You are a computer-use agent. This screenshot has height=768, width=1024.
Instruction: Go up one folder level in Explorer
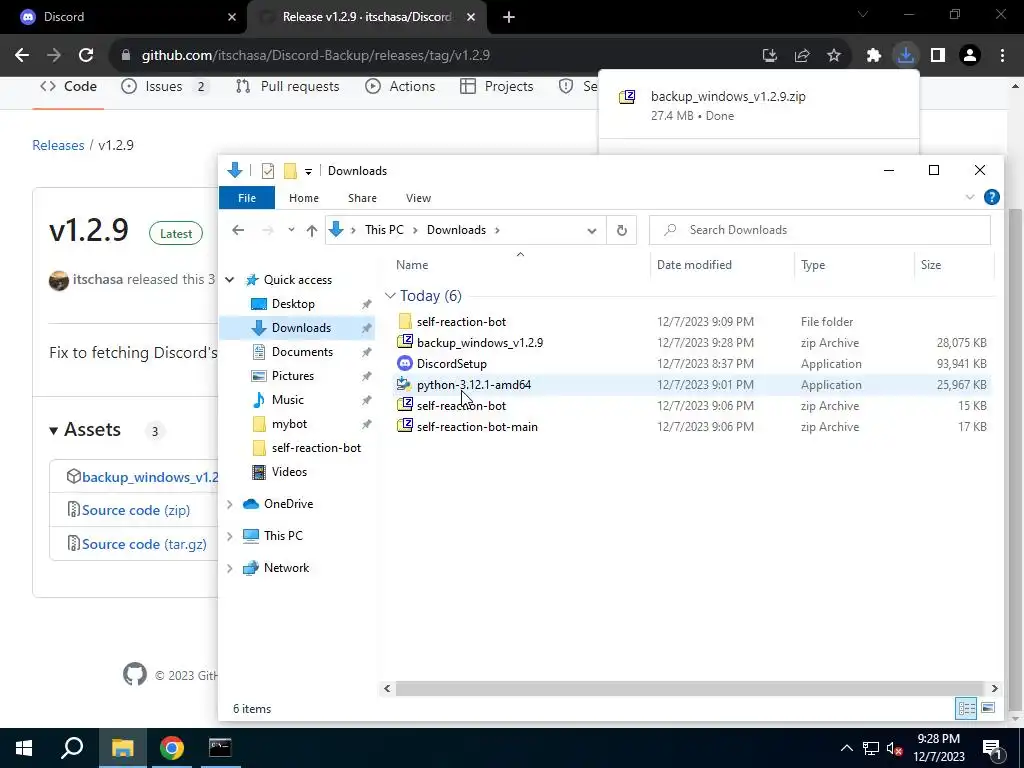coord(312,231)
